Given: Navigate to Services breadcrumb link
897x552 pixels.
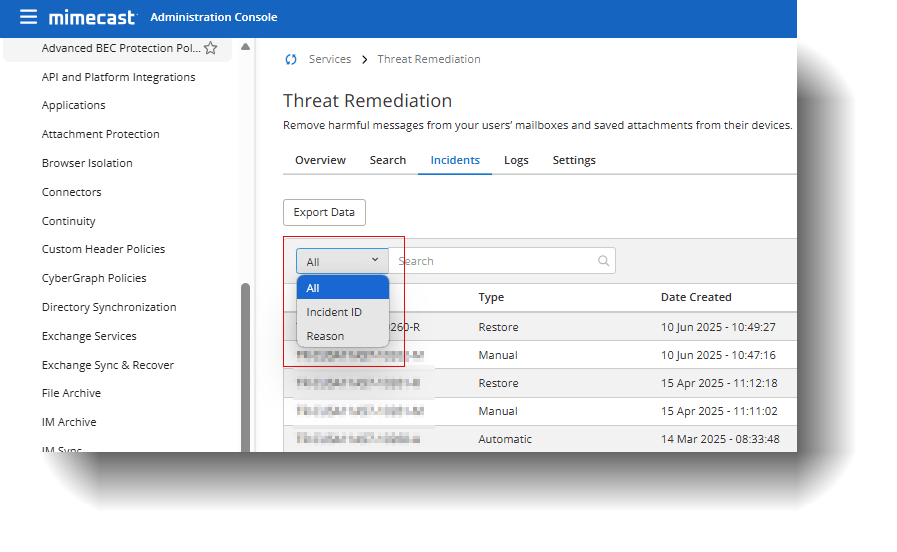Looking at the screenshot, I should tap(329, 59).
